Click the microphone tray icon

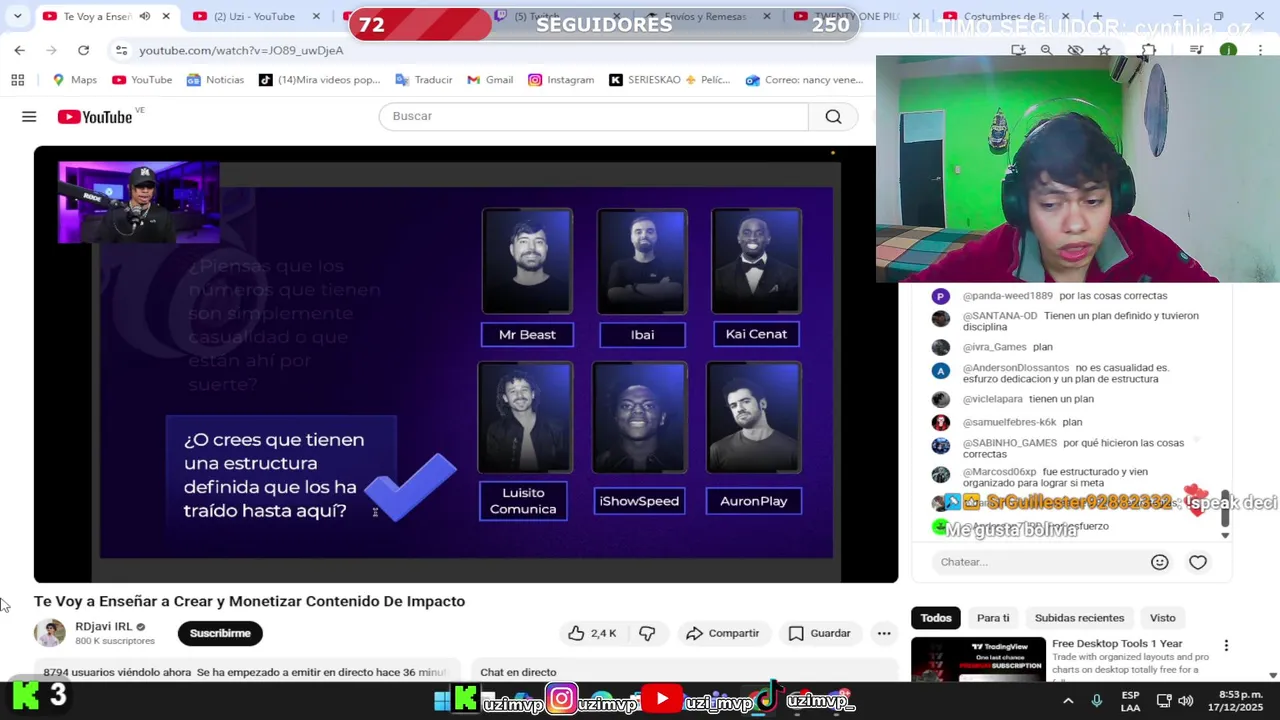click(x=1097, y=701)
